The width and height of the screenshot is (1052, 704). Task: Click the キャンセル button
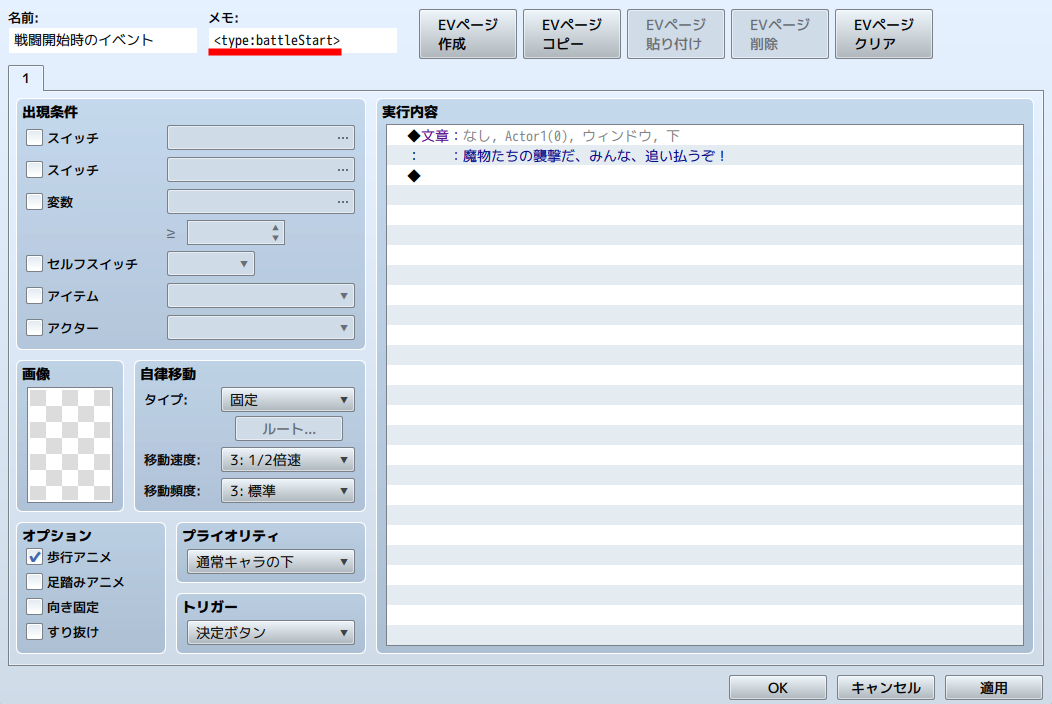coord(886,688)
